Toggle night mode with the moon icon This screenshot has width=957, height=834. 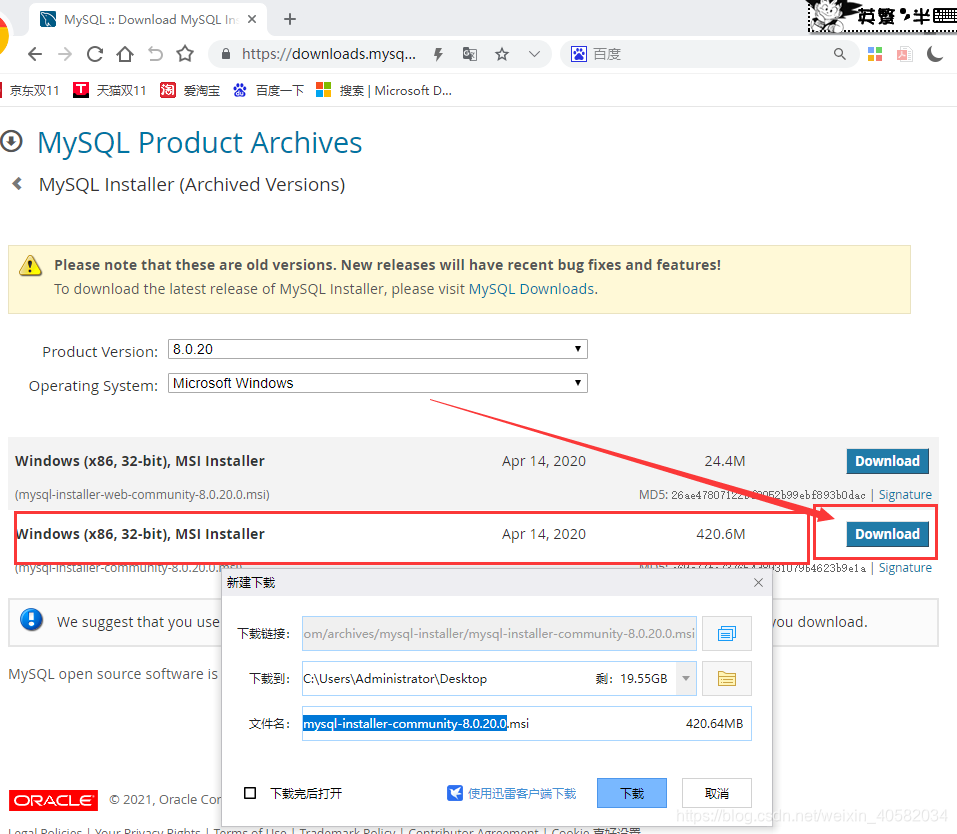[935, 54]
